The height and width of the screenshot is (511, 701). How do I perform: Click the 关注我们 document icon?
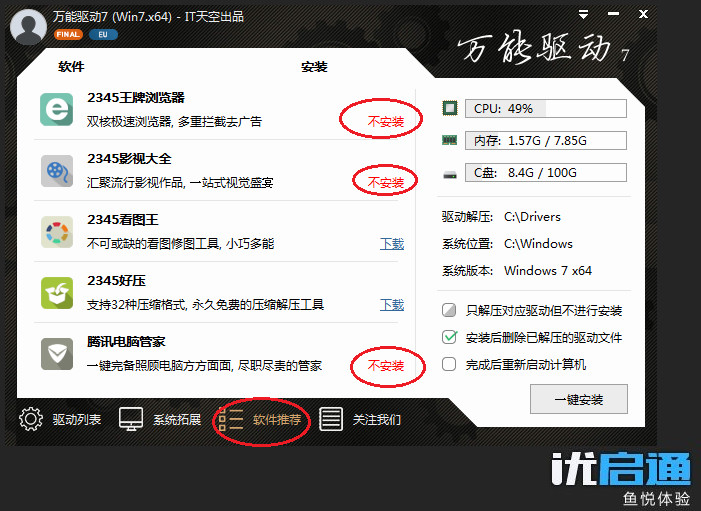click(x=331, y=419)
